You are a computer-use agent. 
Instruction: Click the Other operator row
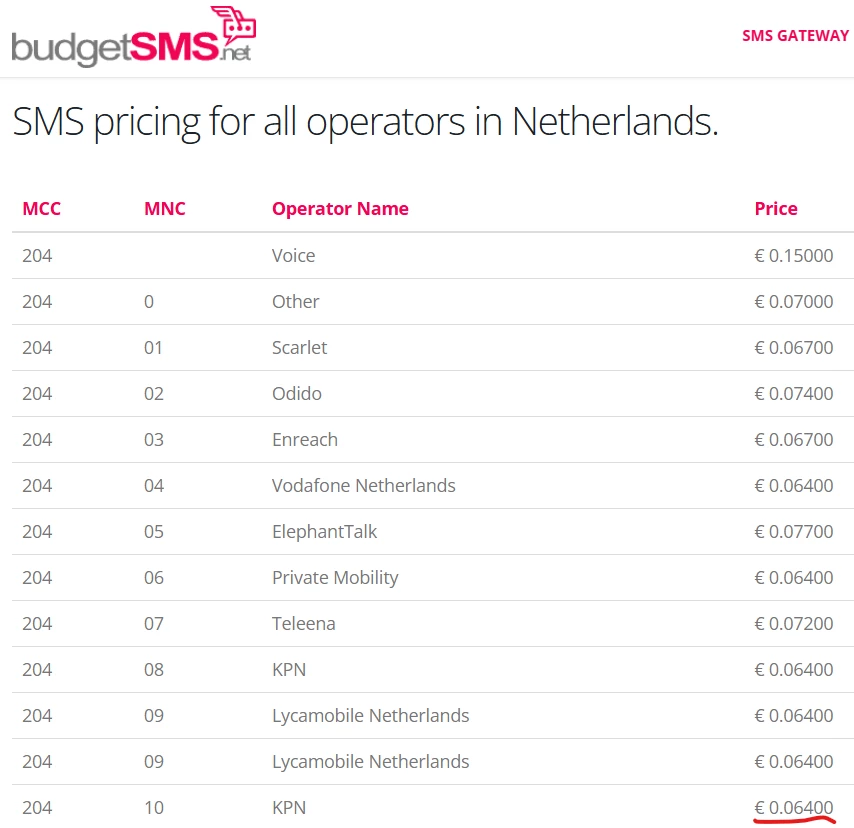point(433,301)
